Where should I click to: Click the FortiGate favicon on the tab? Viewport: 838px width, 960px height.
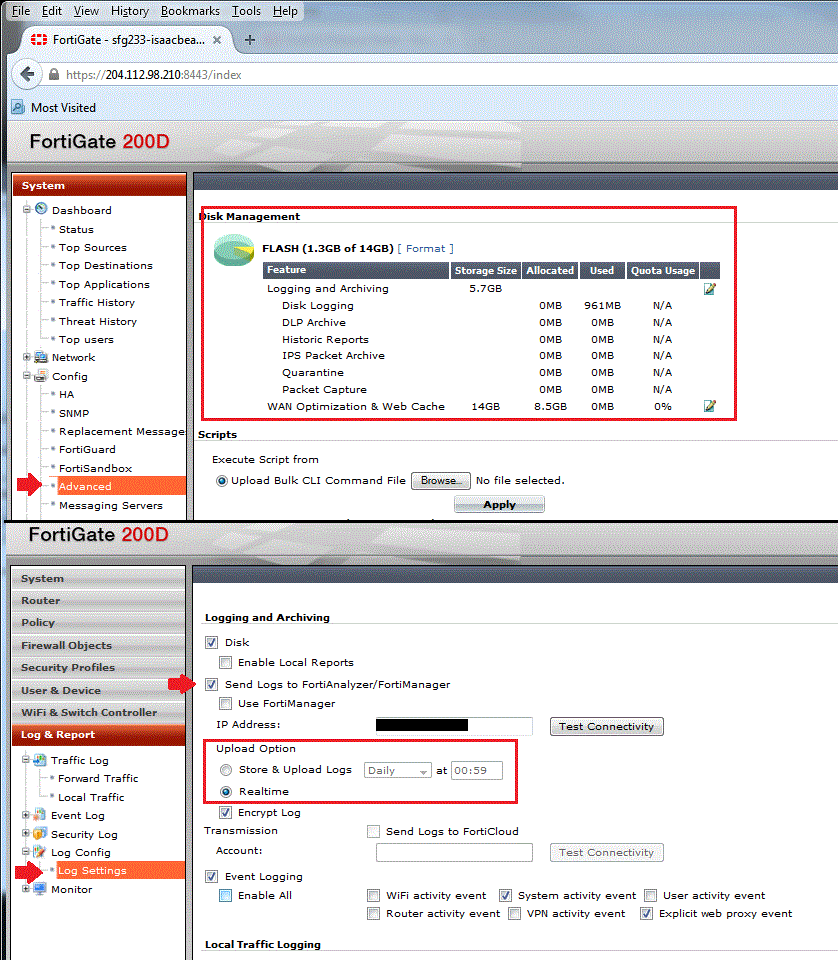tap(39, 40)
